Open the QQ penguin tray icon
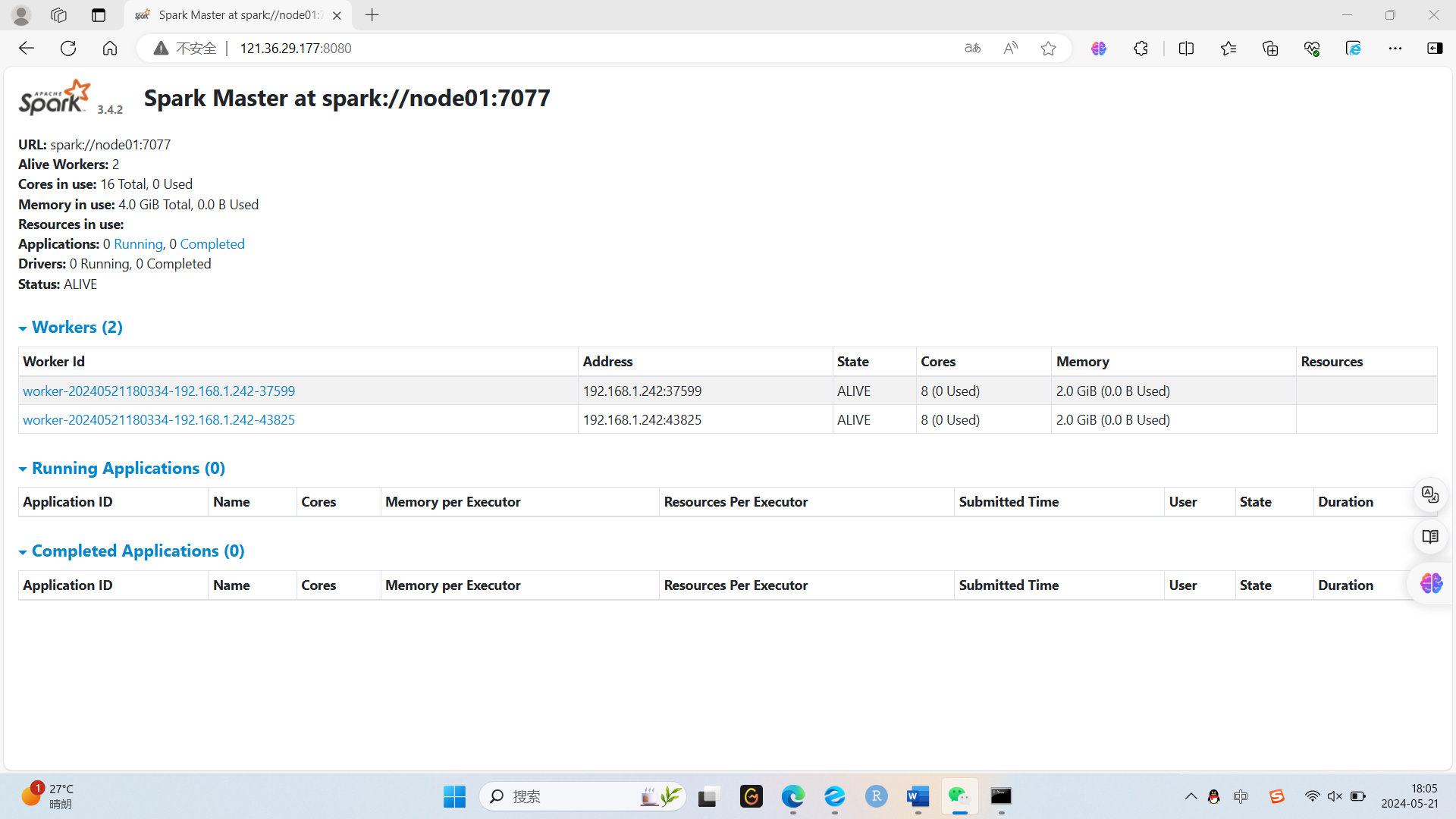 click(x=1214, y=796)
